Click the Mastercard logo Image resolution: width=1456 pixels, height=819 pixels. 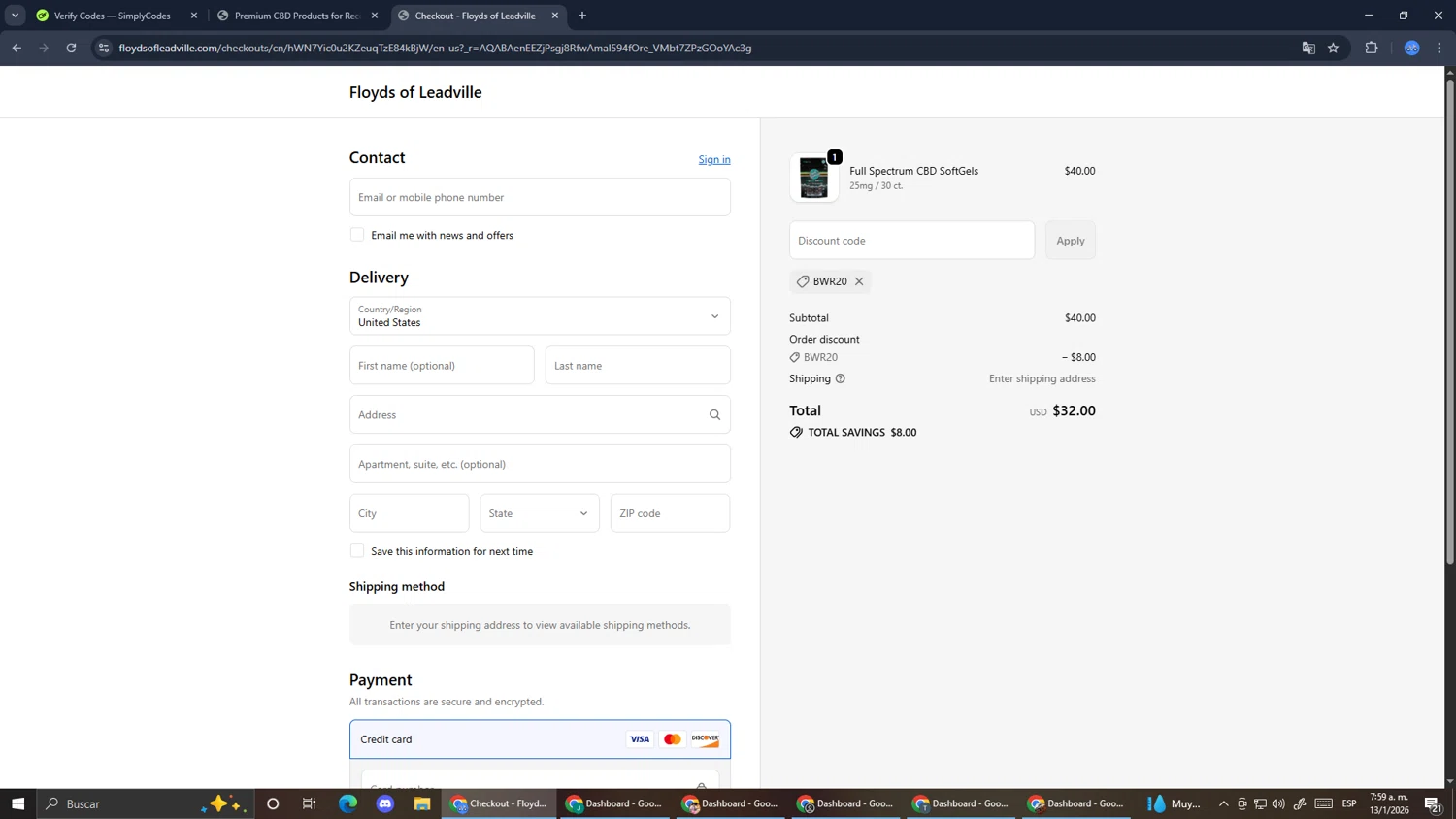click(x=673, y=739)
